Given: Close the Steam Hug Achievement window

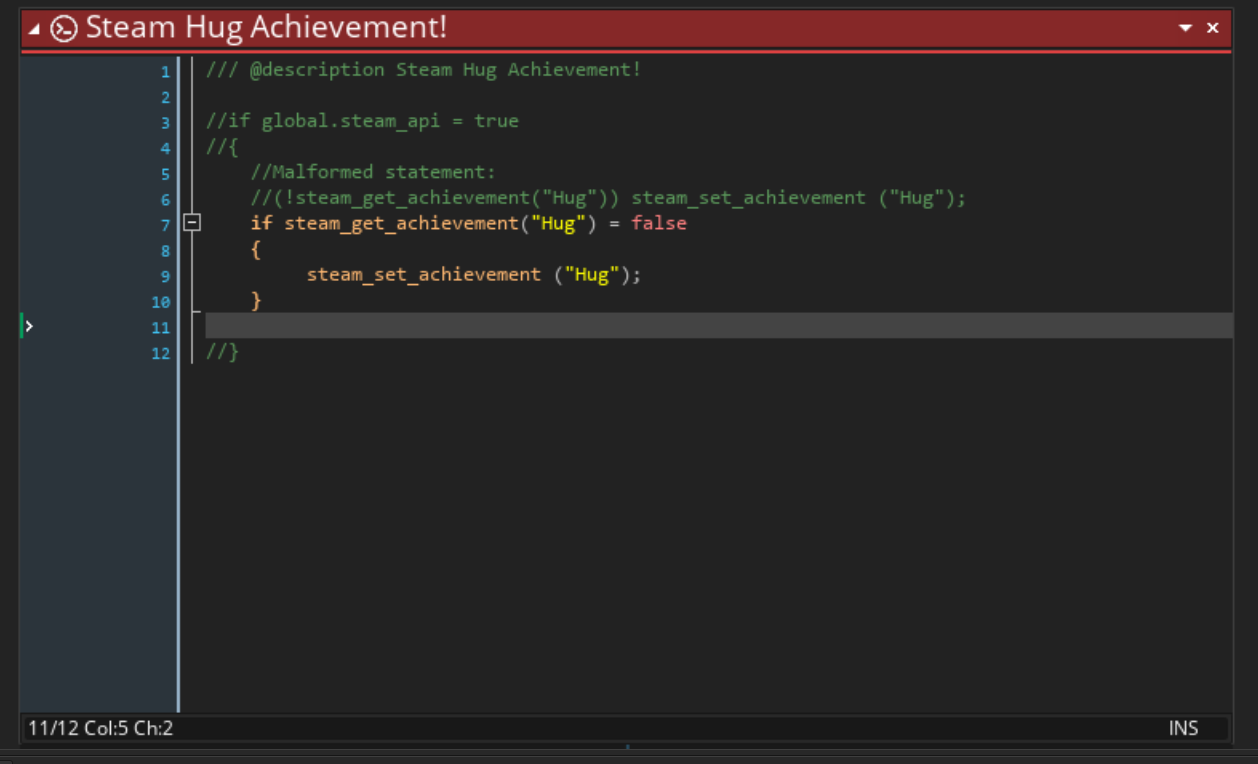Looking at the screenshot, I should click(x=1213, y=28).
